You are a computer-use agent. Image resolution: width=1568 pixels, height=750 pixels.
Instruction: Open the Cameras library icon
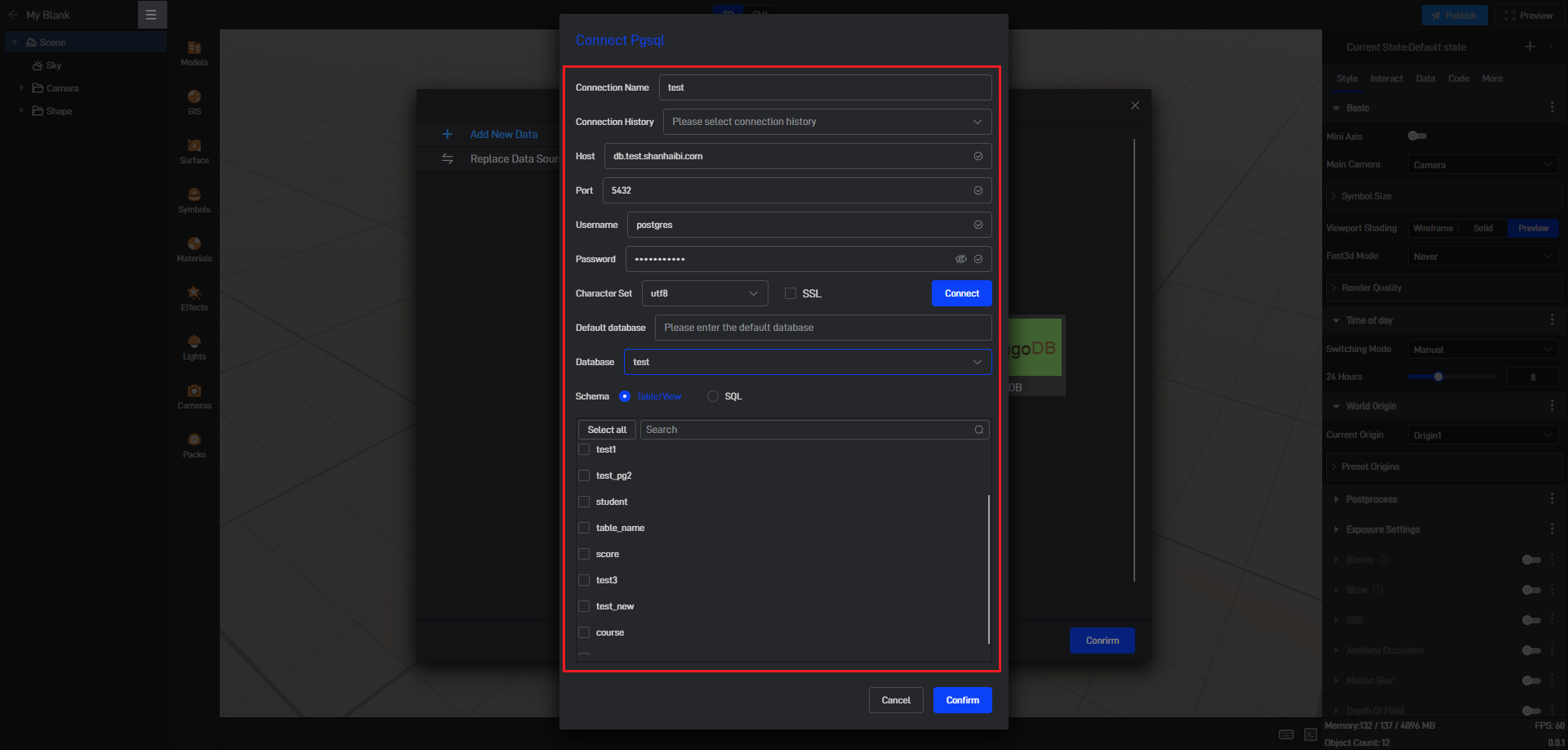[194, 391]
